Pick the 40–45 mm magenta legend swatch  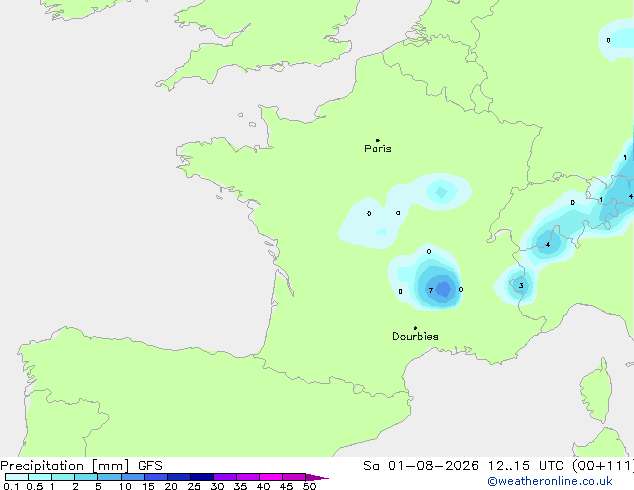271,477
